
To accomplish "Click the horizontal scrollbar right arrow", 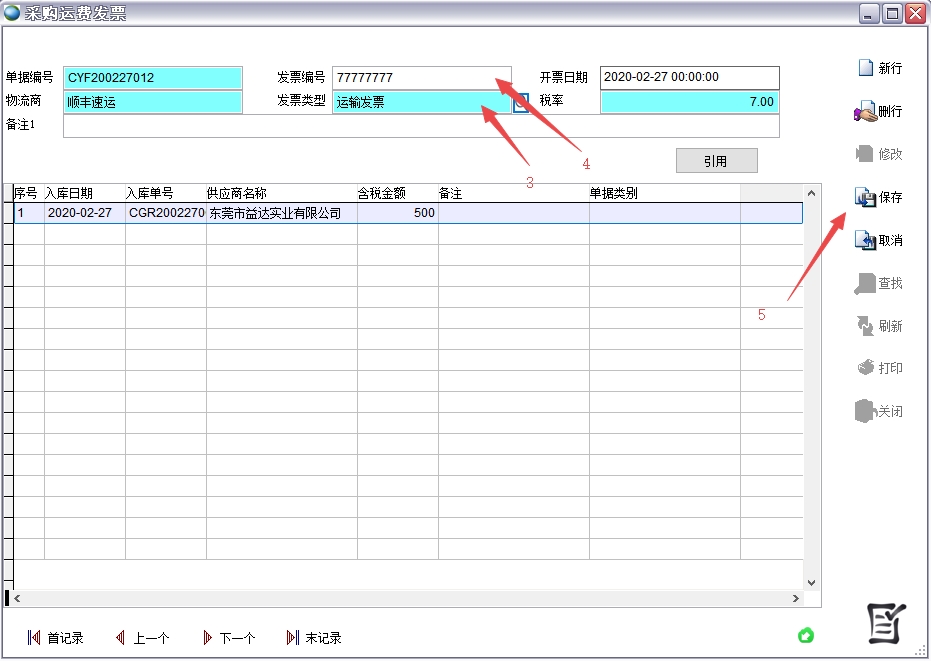I will (795, 598).
